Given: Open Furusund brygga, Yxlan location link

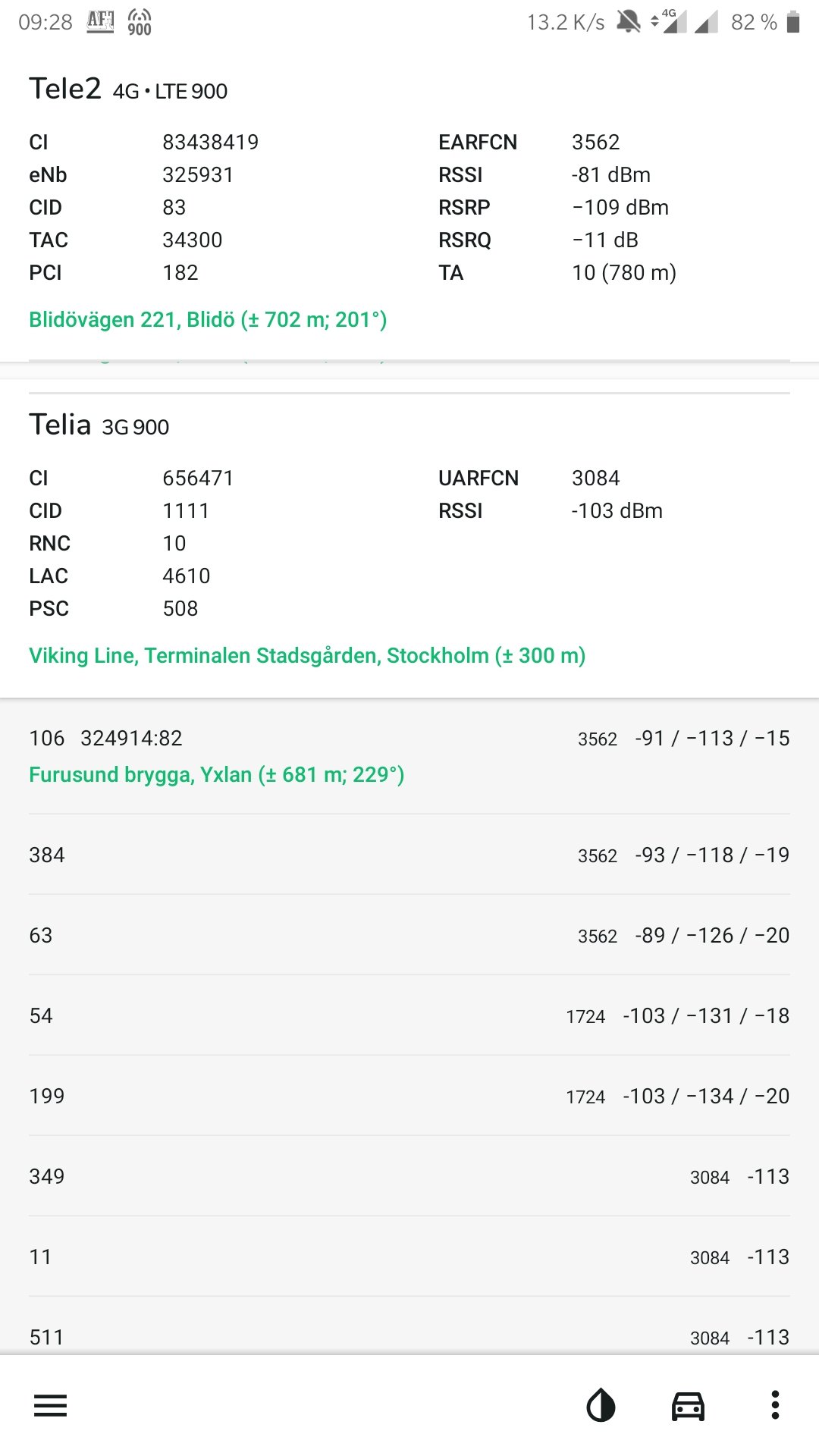Looking at the screenshot, I should (216, 774).
